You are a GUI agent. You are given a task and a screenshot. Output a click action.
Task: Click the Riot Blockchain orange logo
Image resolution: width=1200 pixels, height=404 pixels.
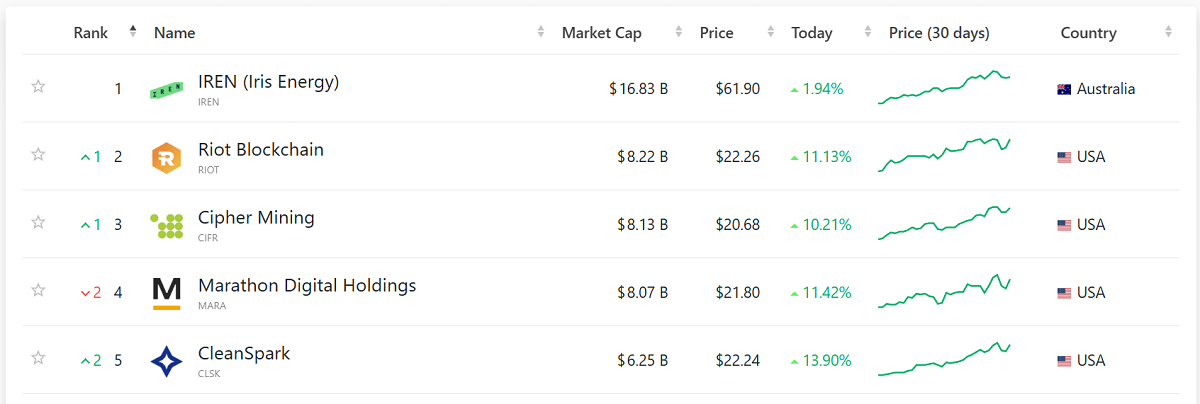point(166,158)
